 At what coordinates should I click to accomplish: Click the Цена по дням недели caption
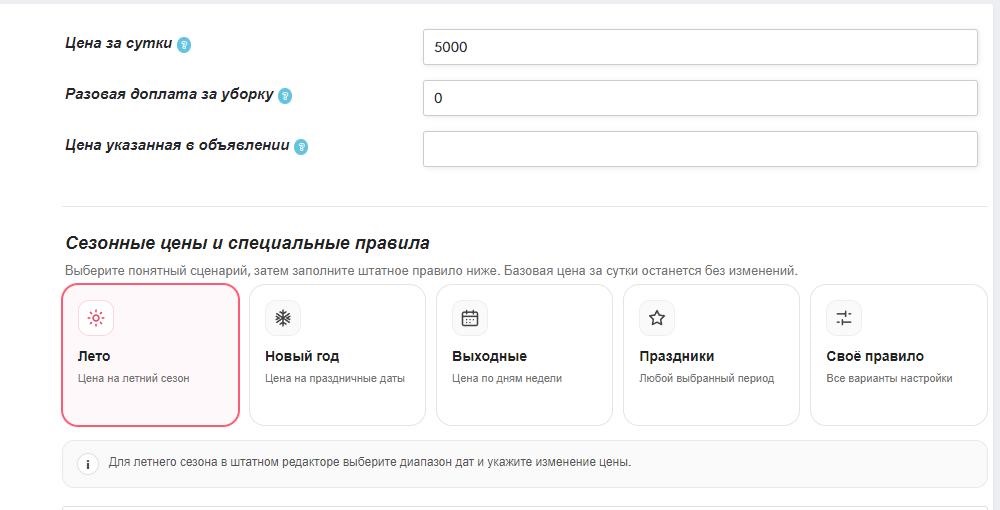[x=507, y=379]
